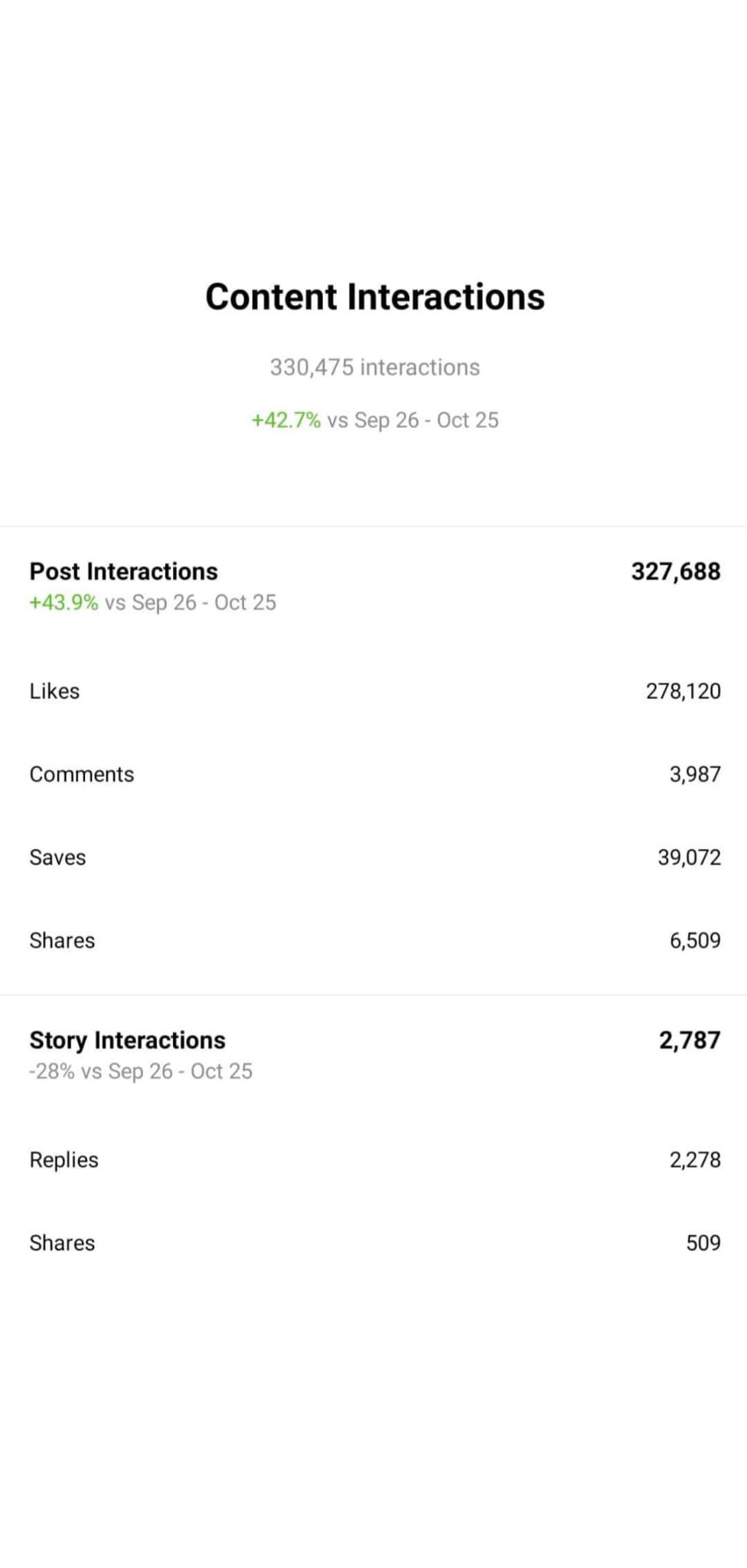Viewport: 747px width, 1568px height.
Task: Tap the 330,475 interactions total
Action: click(x=374, y=367)
